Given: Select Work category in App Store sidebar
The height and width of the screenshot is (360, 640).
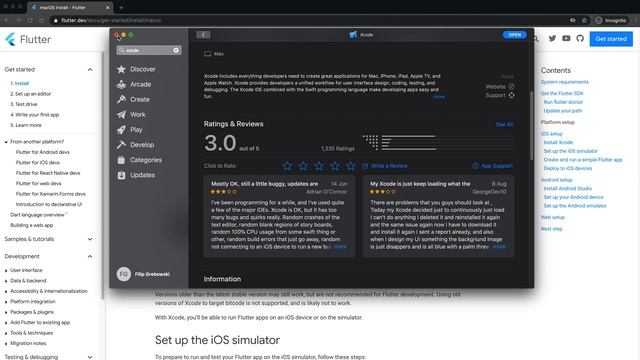Looking at the screenshot, I should (x=131, y=115).
